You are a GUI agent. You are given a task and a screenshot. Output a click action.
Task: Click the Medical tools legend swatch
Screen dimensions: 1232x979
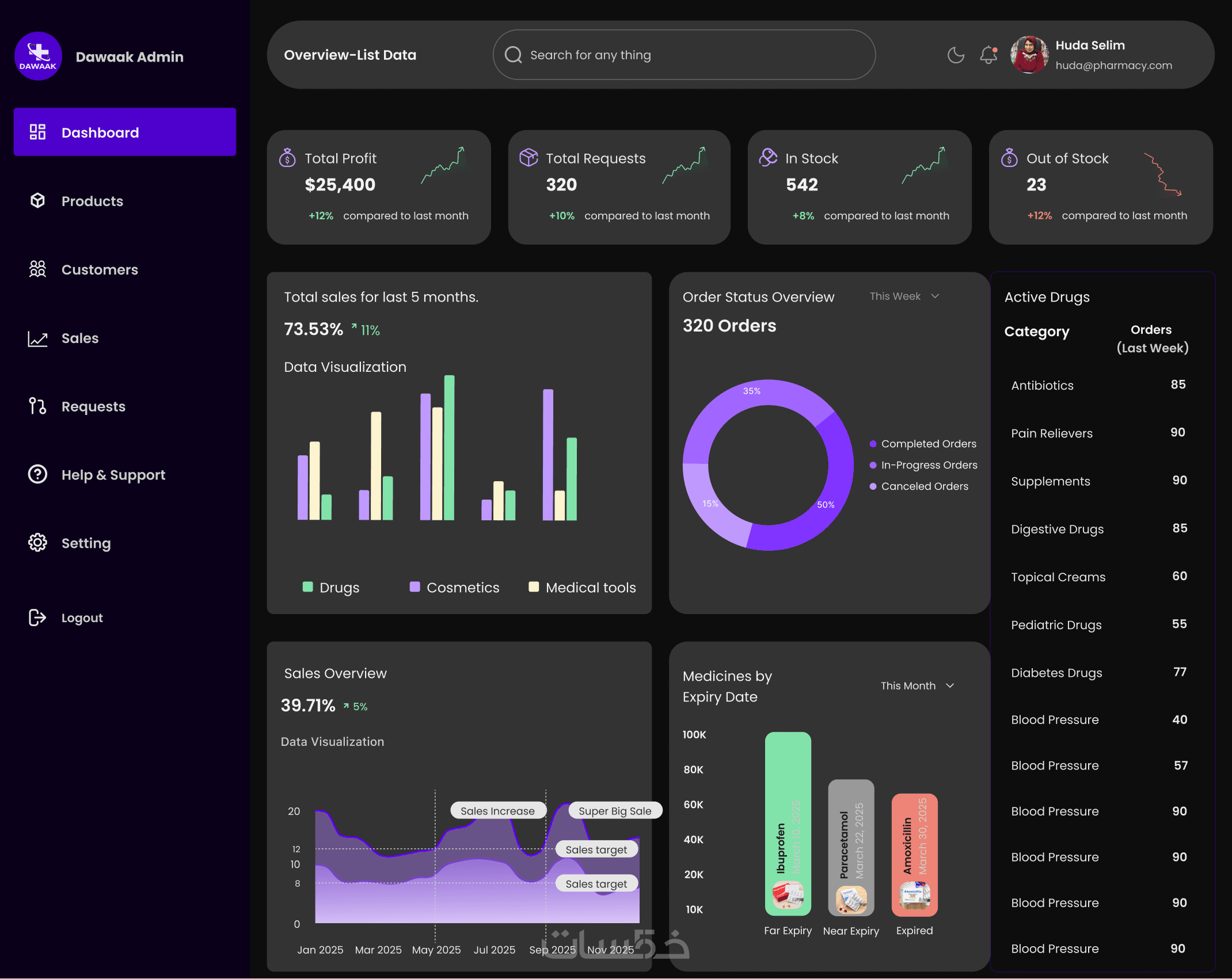(x=534, y=587)
